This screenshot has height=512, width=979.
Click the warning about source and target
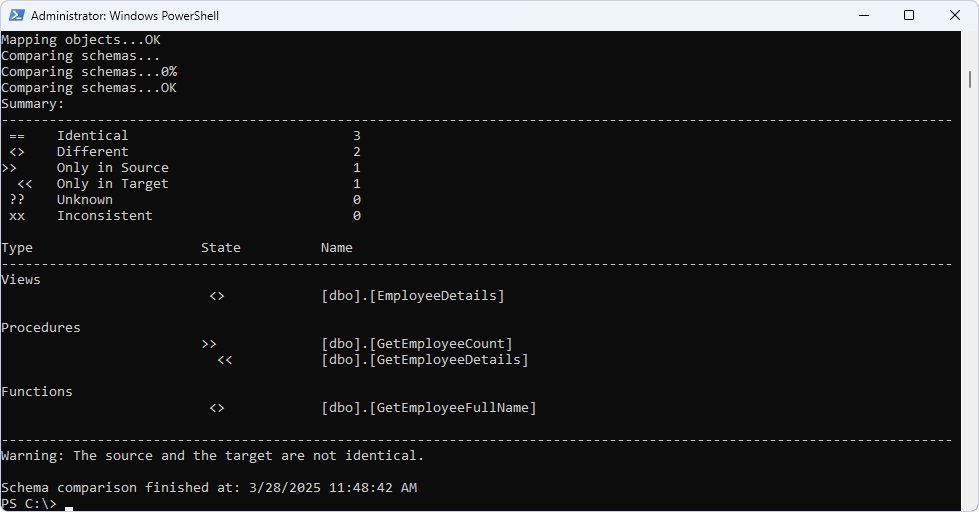(212, 456)
